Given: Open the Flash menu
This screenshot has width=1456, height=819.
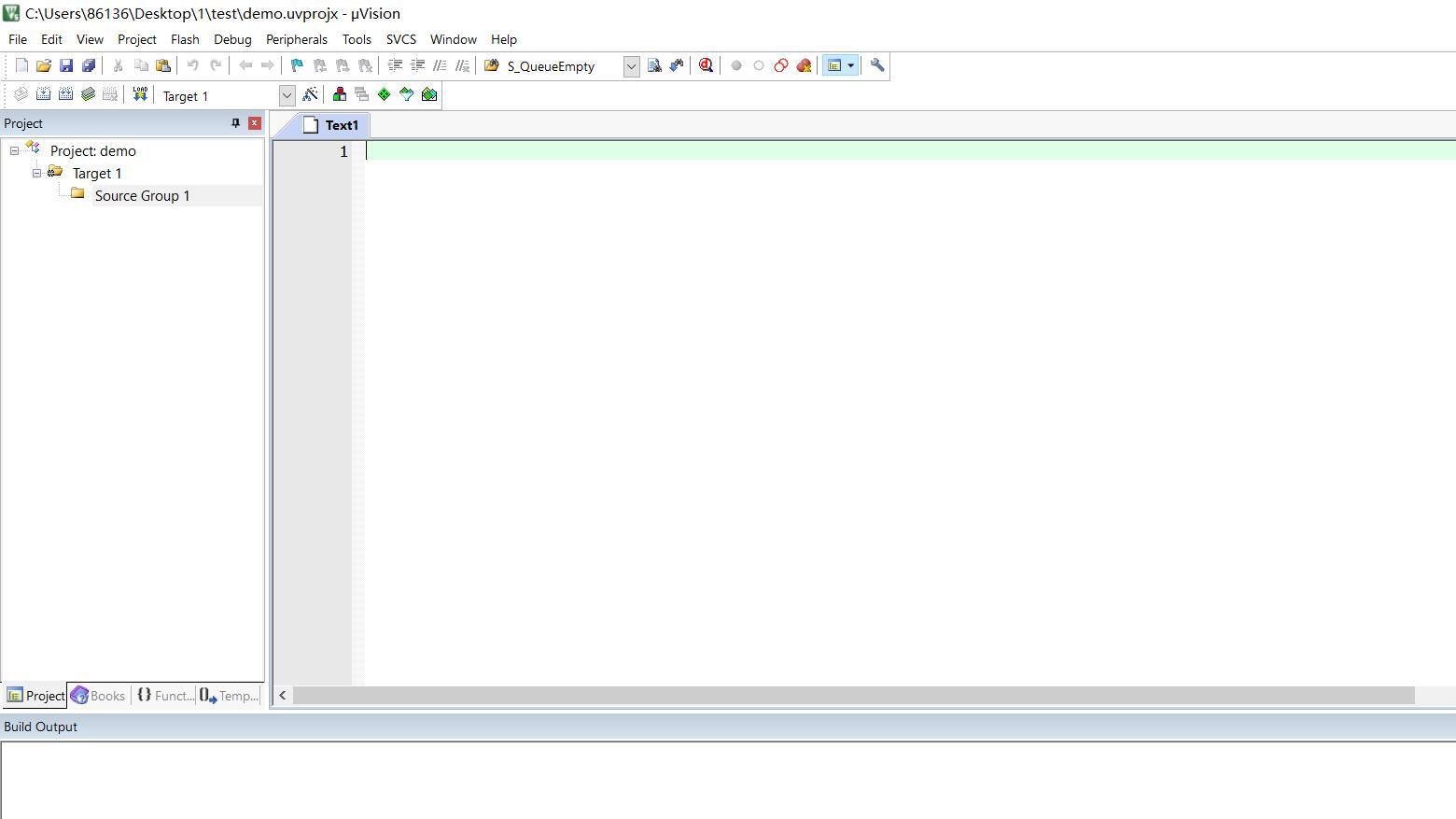Looking at the screenshot, I should coord(185,39).
